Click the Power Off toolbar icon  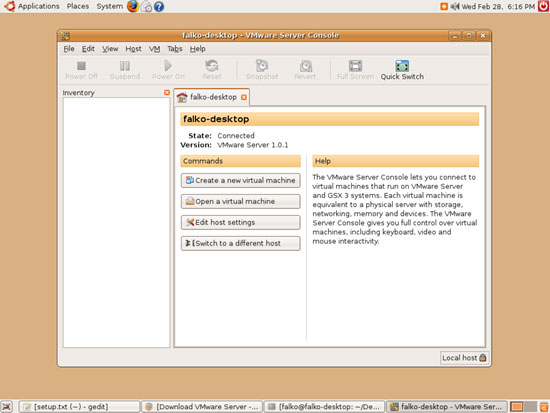point(81,66)
